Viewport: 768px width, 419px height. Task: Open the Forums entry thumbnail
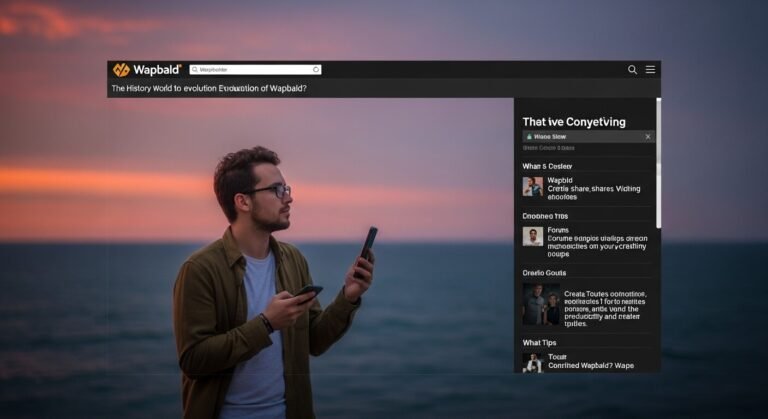click(532, 236)
